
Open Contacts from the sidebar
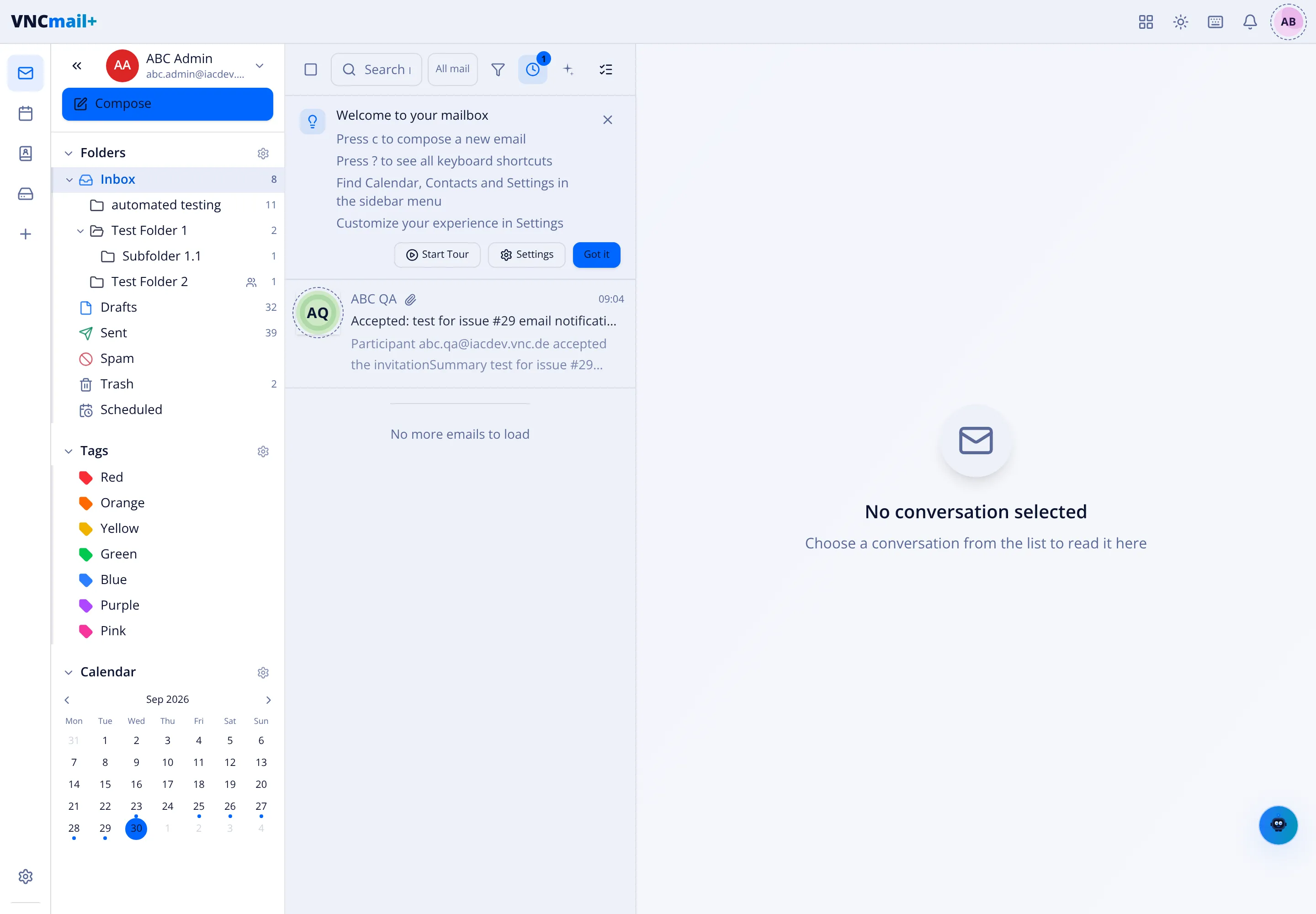pos(25,153)
